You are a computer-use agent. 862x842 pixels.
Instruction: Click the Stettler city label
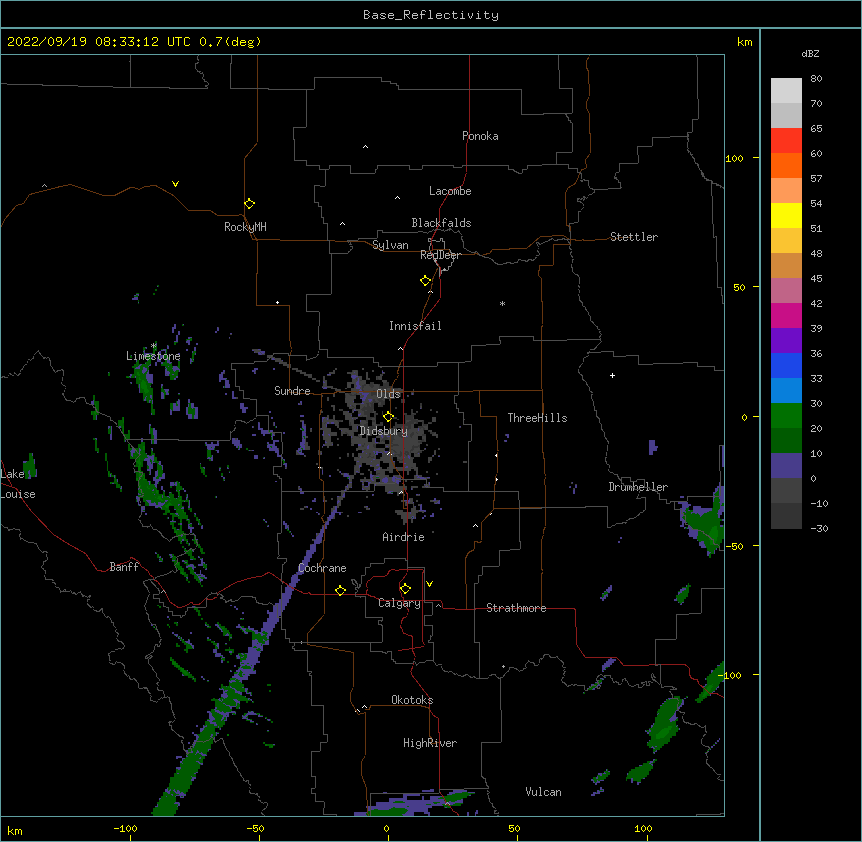(x=634, y=237)
